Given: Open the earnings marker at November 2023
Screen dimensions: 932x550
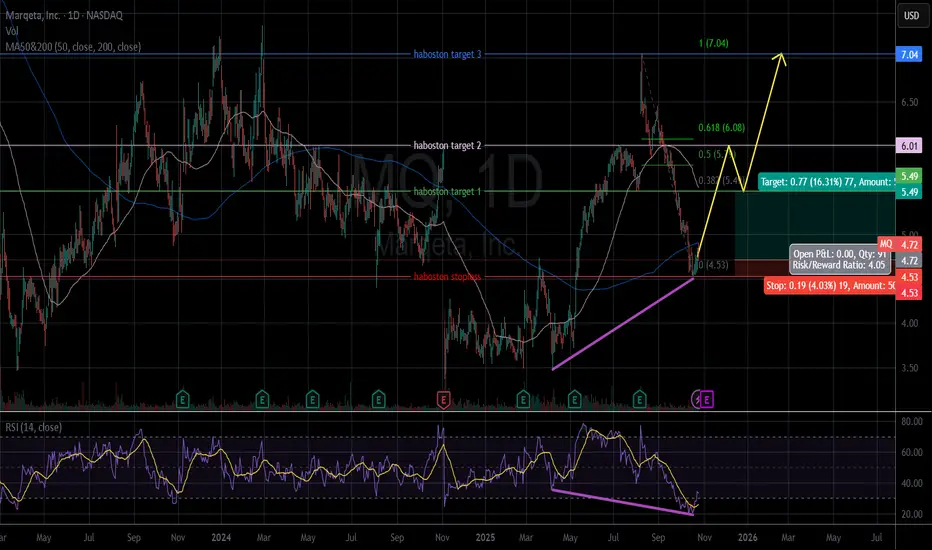Looking at the screenshot, I should point(182,399).
